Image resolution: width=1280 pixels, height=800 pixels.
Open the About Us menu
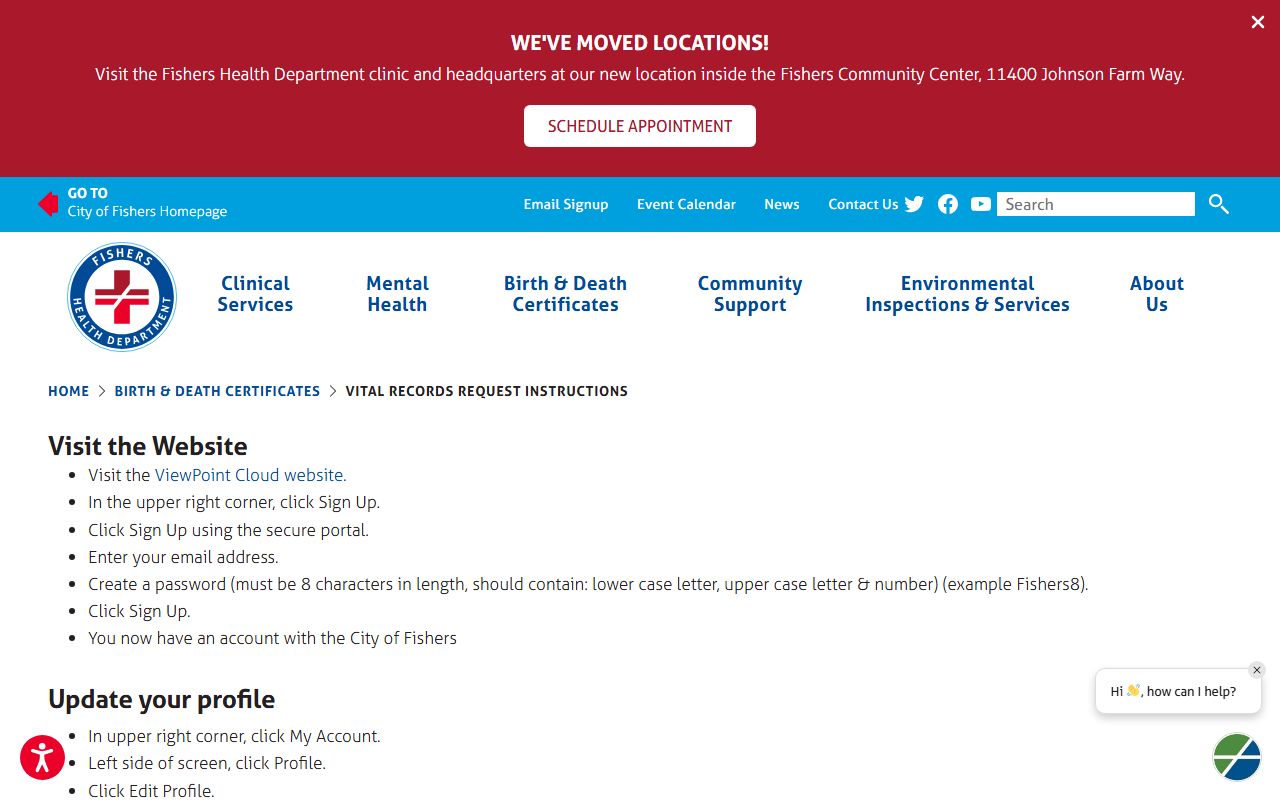point(1157,294)
